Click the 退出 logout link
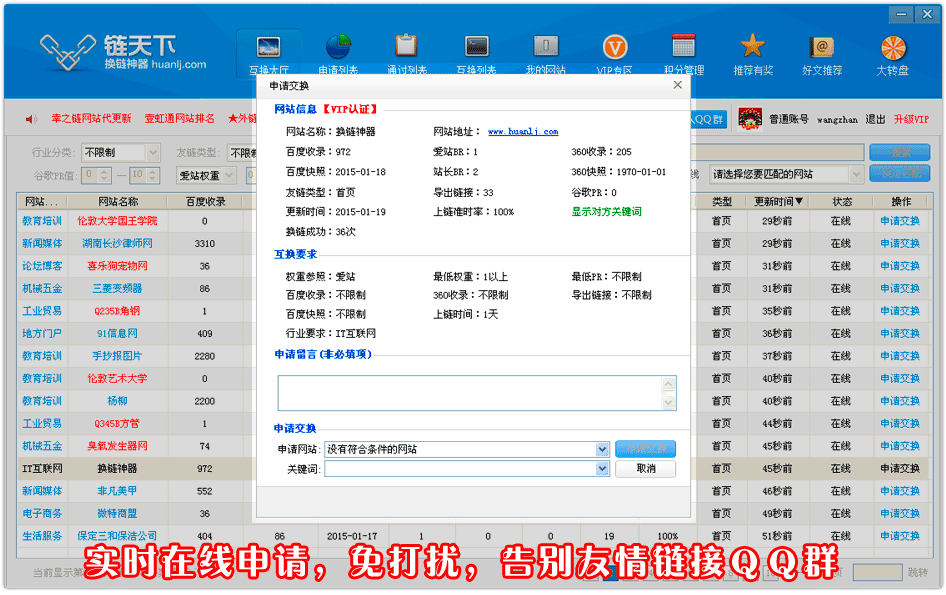Image resolution: width=946 pixels, height=595 pixels. [x=875, y=119]
